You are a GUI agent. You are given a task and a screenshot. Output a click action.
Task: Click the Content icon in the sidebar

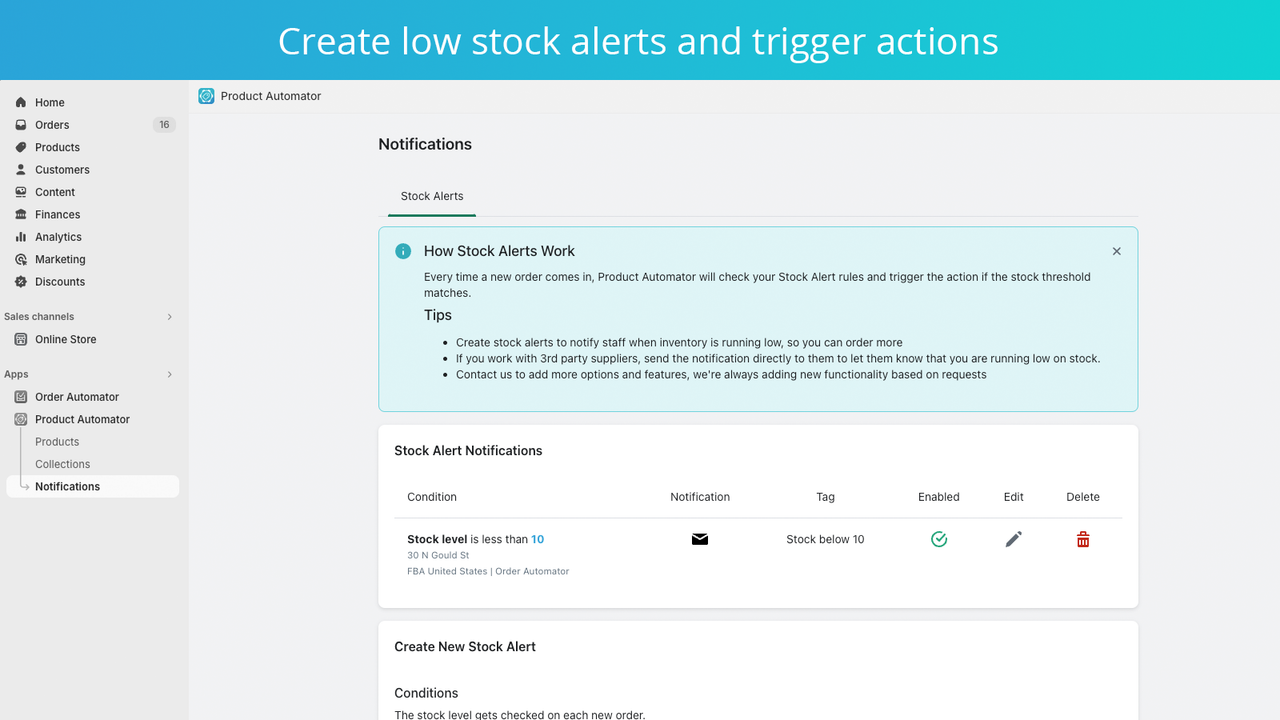21,192
